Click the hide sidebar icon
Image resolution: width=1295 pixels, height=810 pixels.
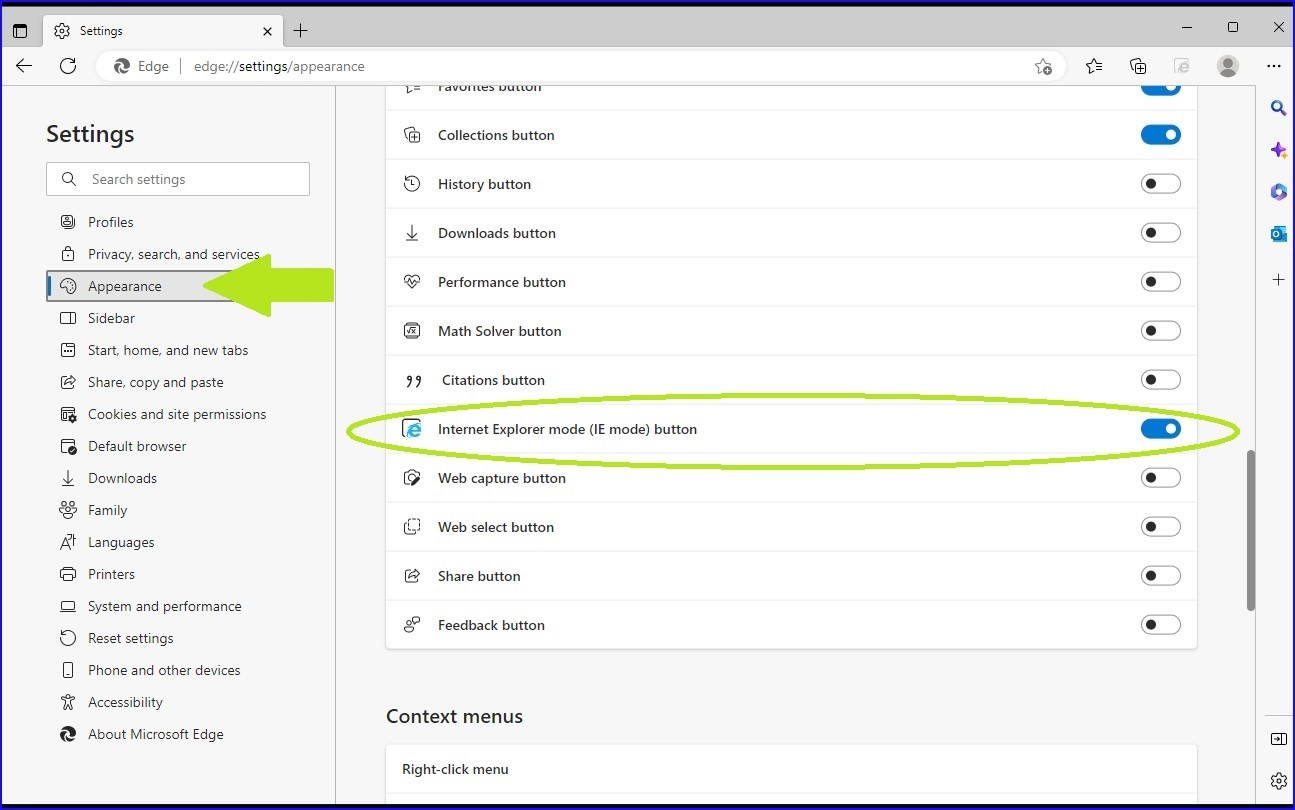pos(1278,739)
